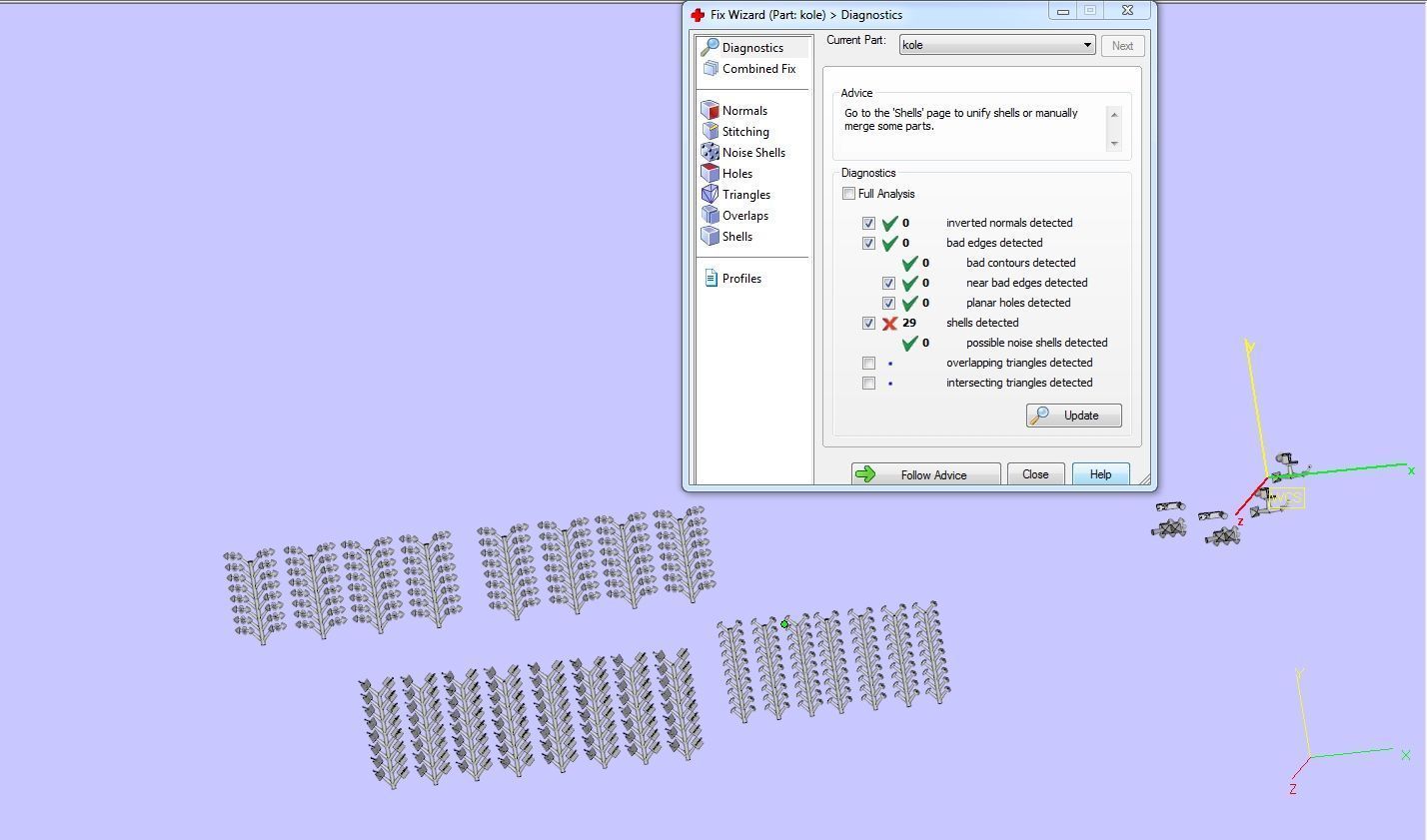Uncheck inverted normals detected checkbox
Viewport: 1427px width, 840px height.
point(868,223)
